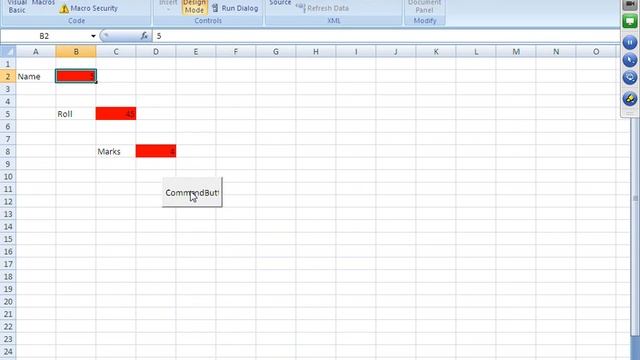Open the Name Box dropdown arrow
This screenshot has width=640, height=360.
[93, 36]
